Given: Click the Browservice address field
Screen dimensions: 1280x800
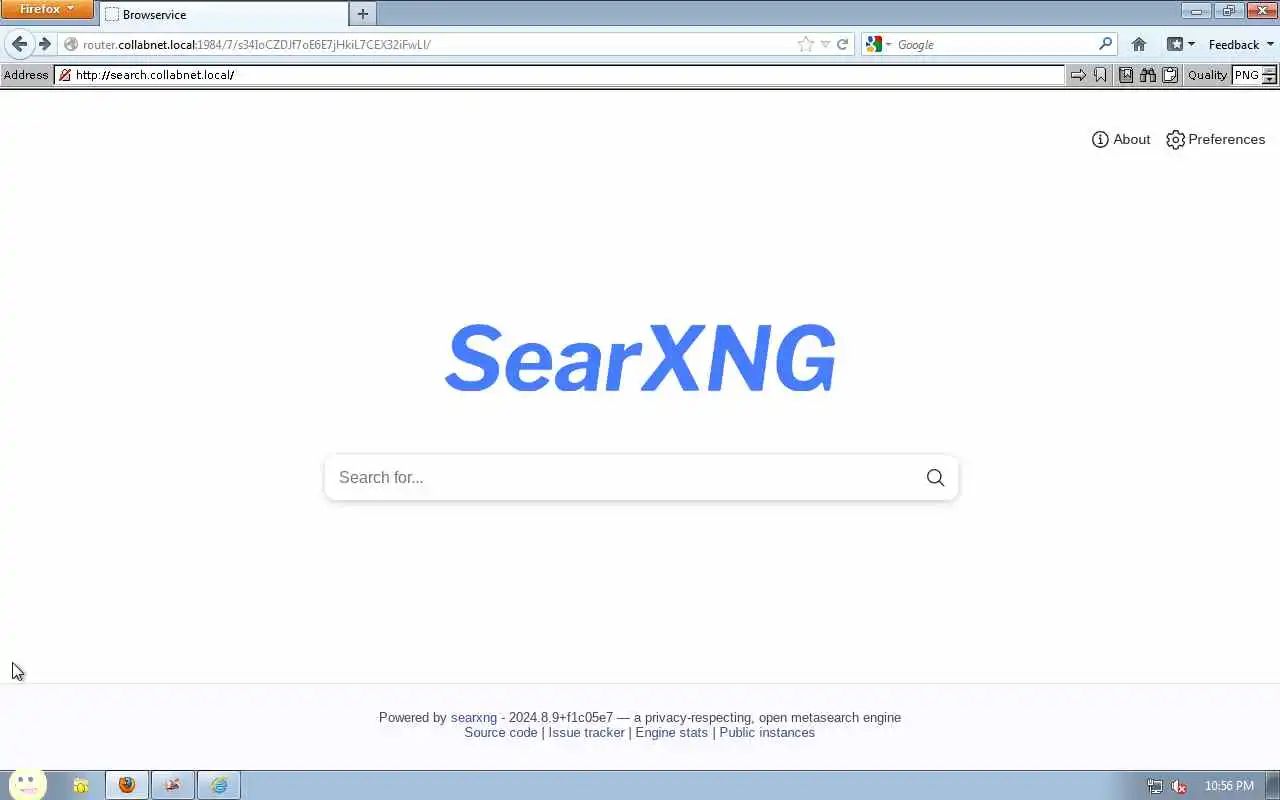Looking at the screenshot, I should coord(561,75).
